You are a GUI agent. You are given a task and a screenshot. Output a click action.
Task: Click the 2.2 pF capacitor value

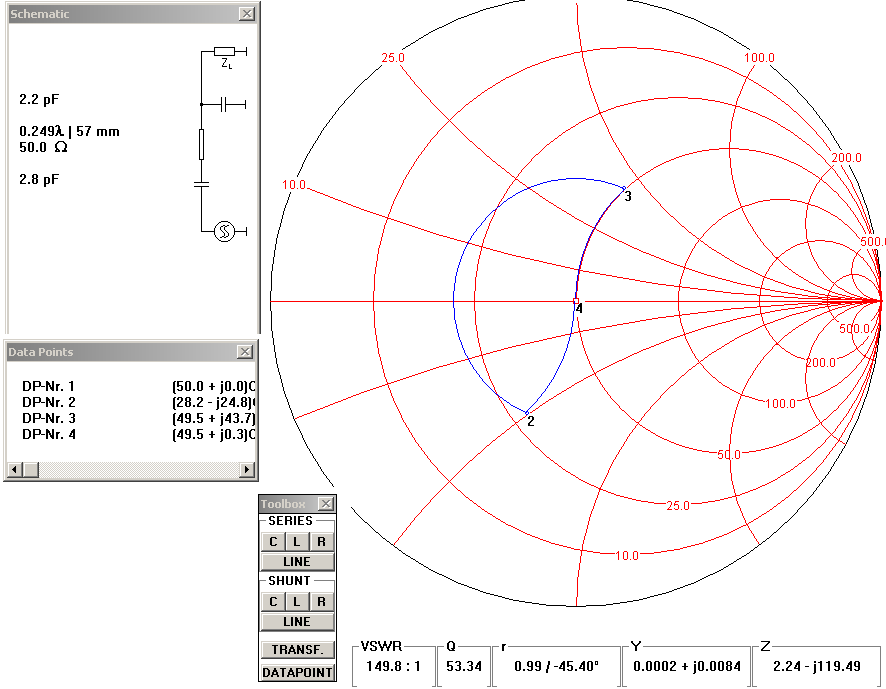tap(39, 99)
